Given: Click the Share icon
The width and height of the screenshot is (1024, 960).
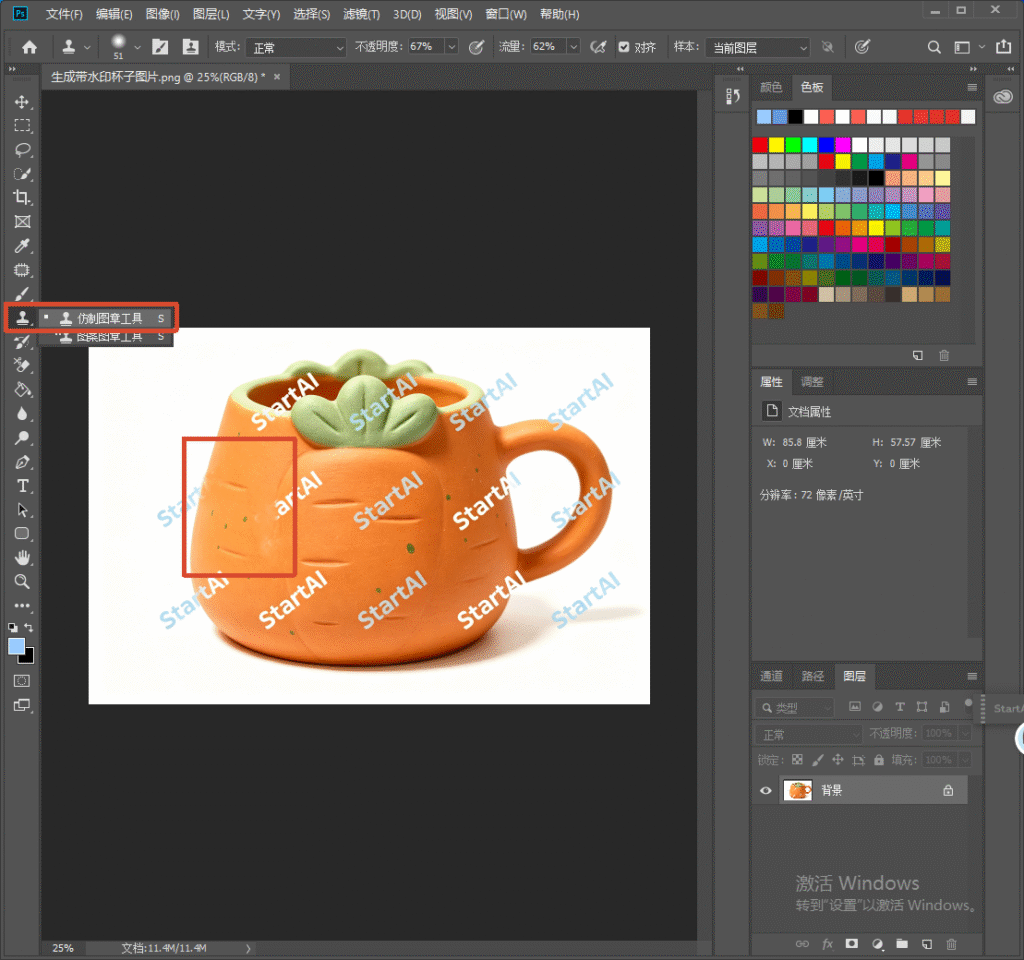Looking at the screenshot, I should 1003,46.
